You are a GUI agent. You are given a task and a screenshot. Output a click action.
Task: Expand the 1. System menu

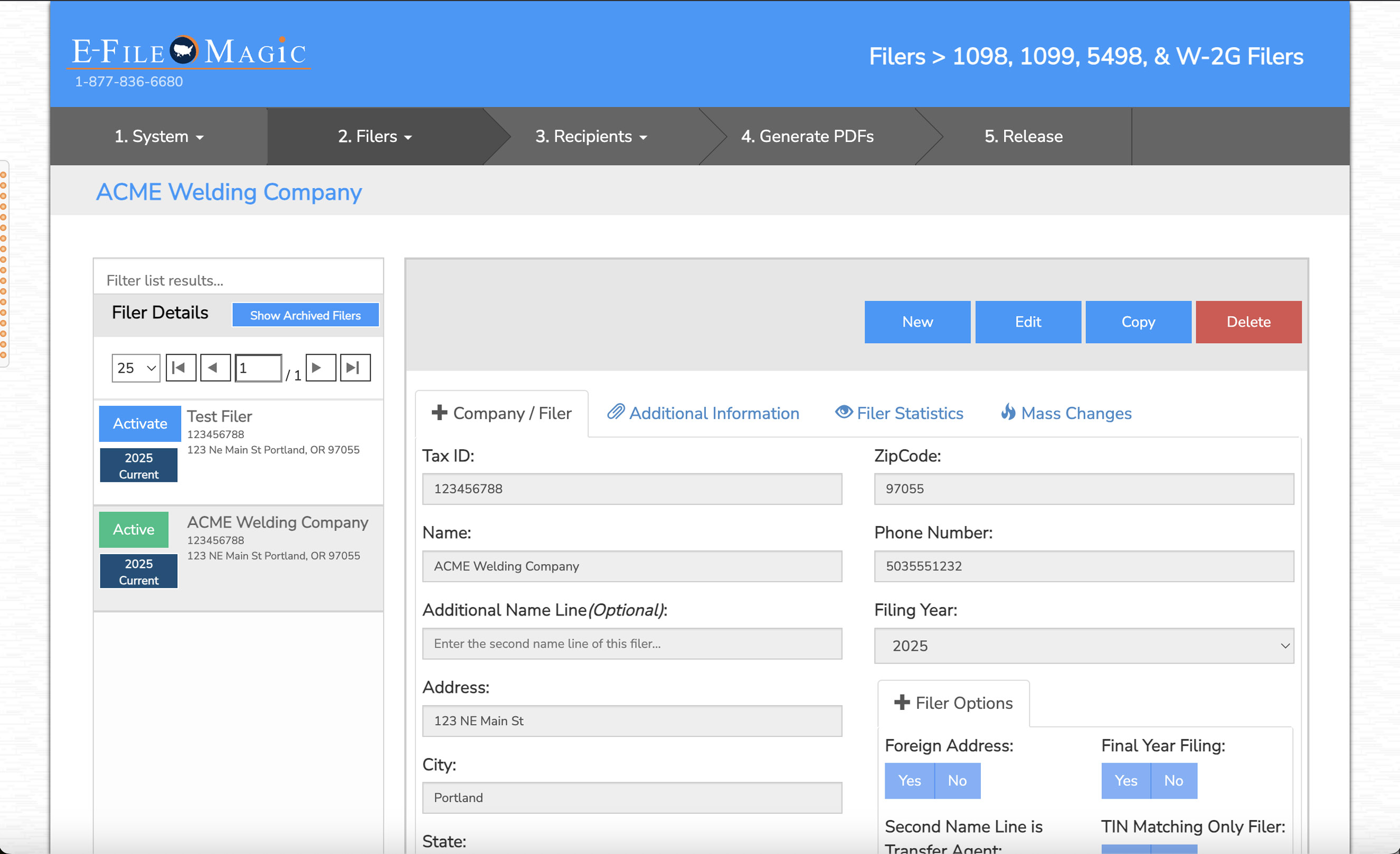click(158, 136)
